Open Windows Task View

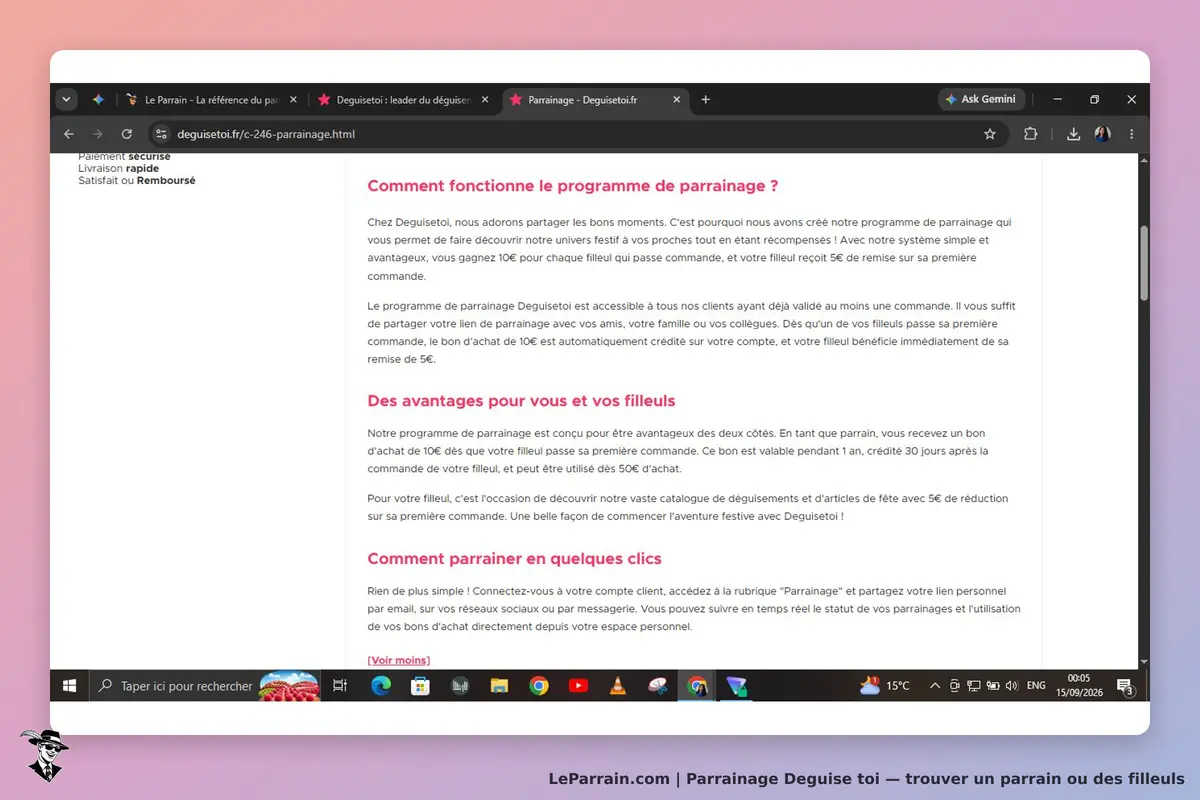coord(340,686)
